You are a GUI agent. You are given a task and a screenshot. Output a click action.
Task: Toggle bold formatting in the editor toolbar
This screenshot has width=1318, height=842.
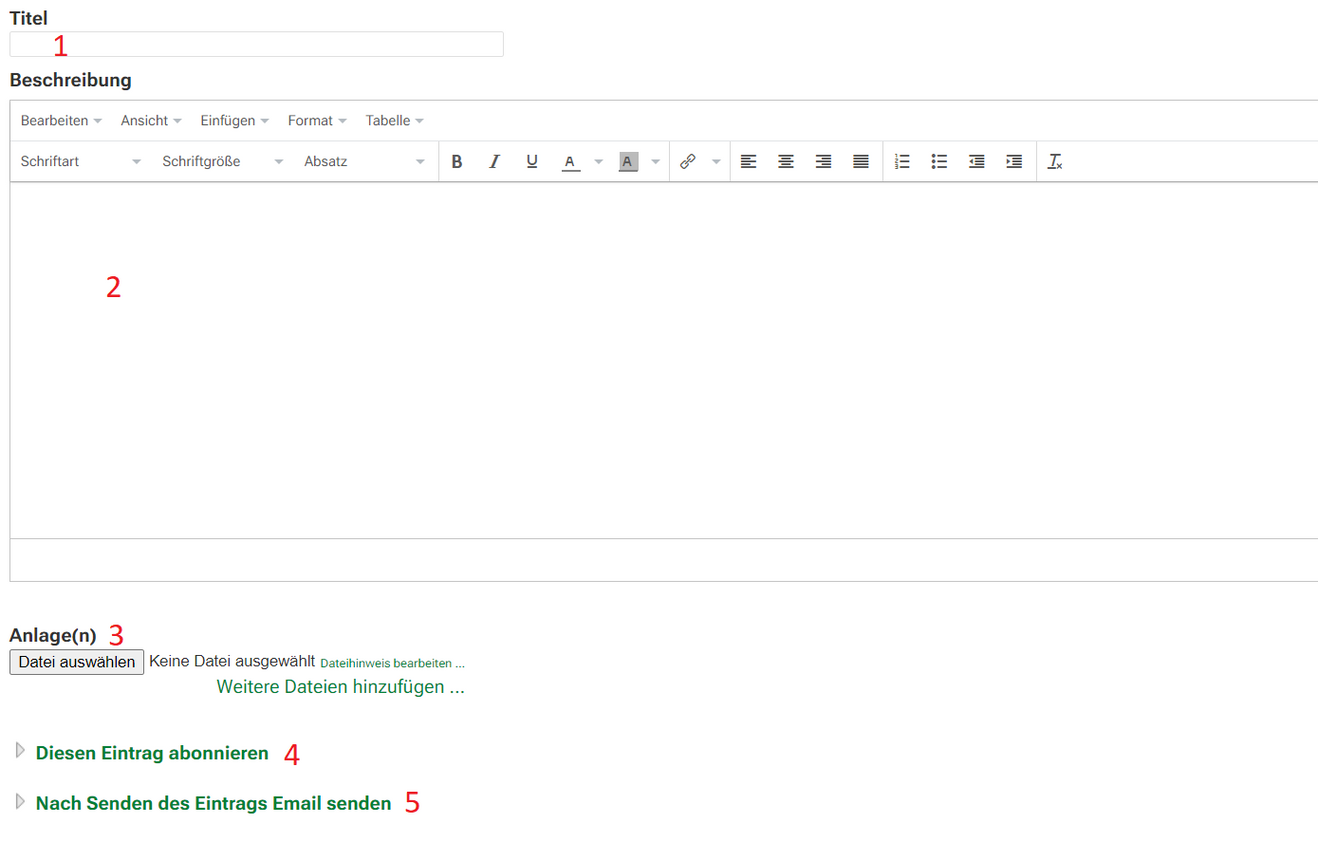click(457, 161)
